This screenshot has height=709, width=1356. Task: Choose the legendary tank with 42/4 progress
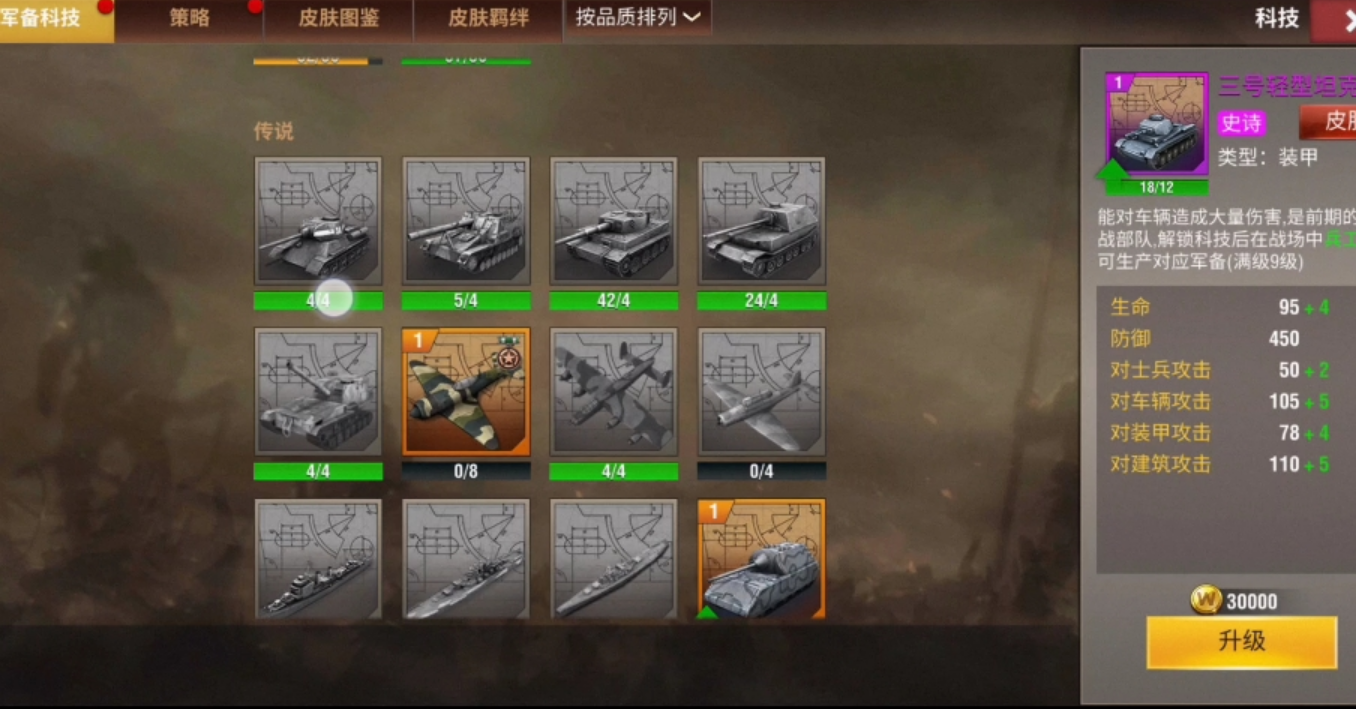614,221
